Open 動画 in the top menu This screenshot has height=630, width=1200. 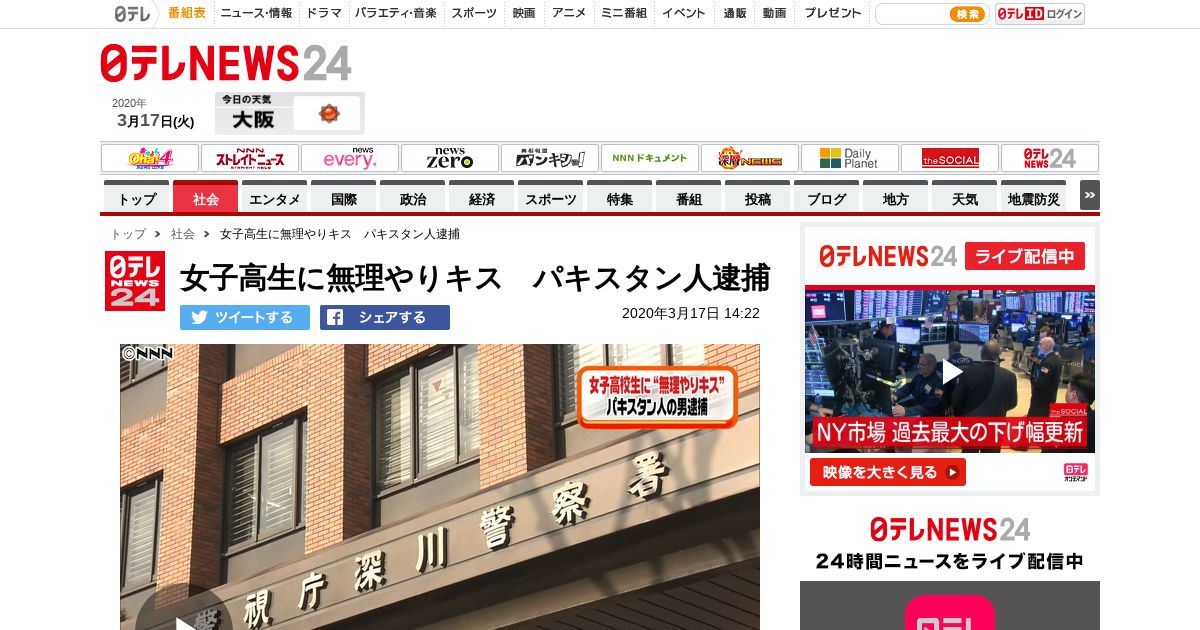[774, 13]
